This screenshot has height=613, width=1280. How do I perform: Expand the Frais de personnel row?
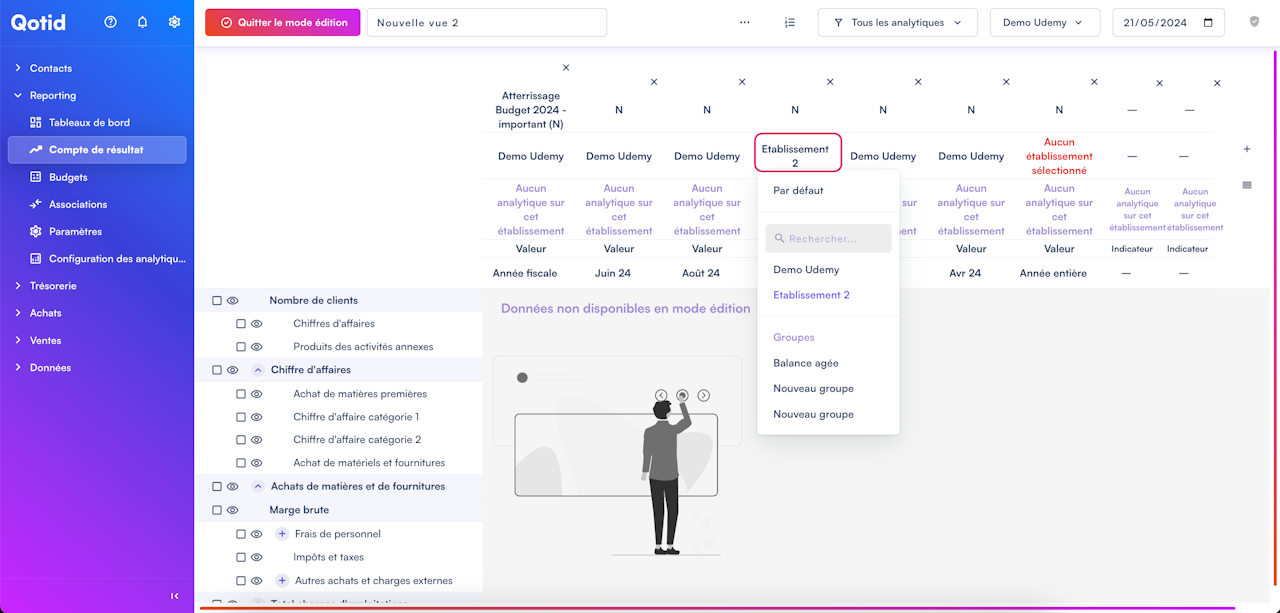point(282,534)
